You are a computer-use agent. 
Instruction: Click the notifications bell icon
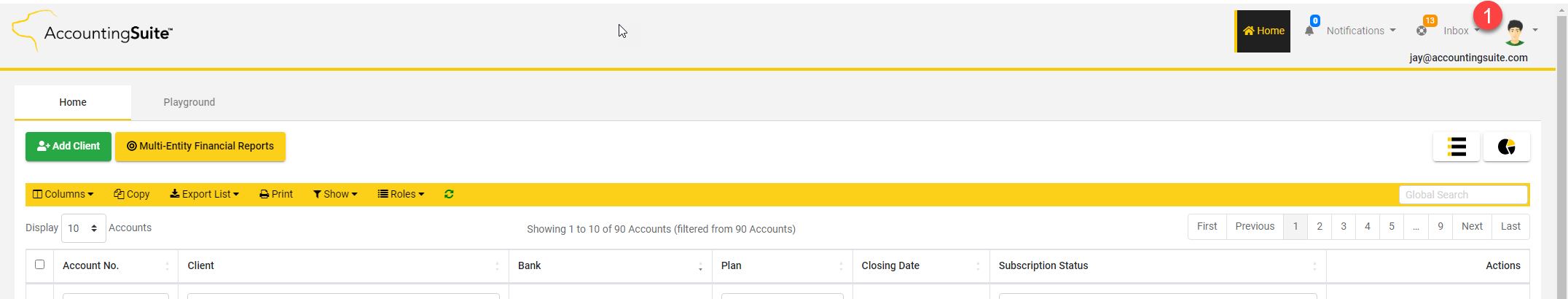point(1309,31)
